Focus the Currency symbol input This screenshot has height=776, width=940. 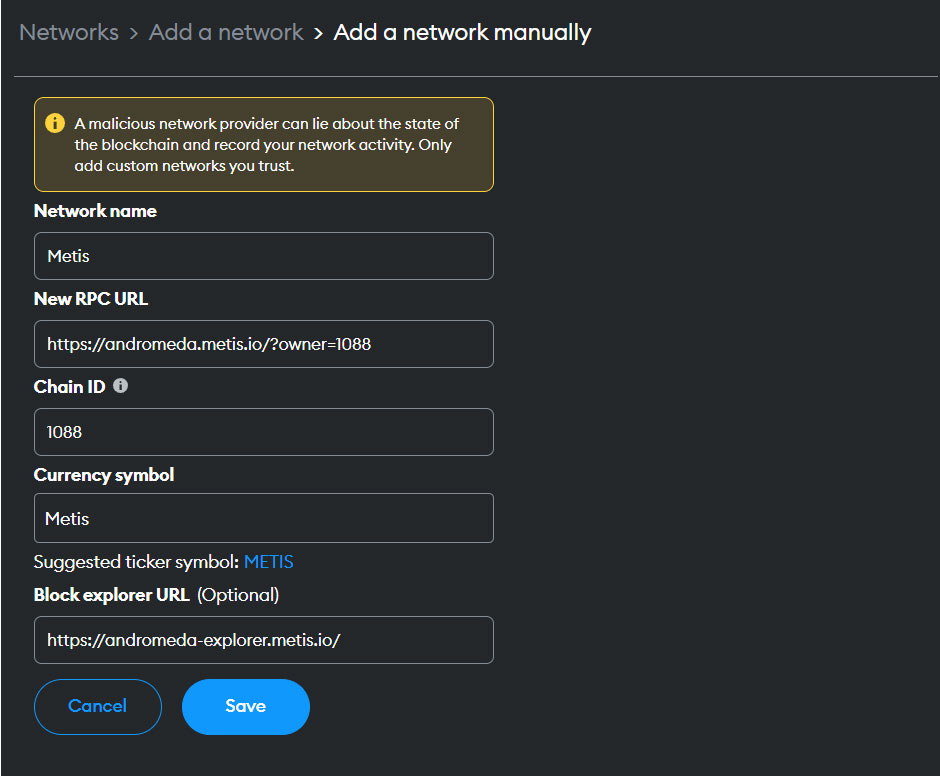263,518
